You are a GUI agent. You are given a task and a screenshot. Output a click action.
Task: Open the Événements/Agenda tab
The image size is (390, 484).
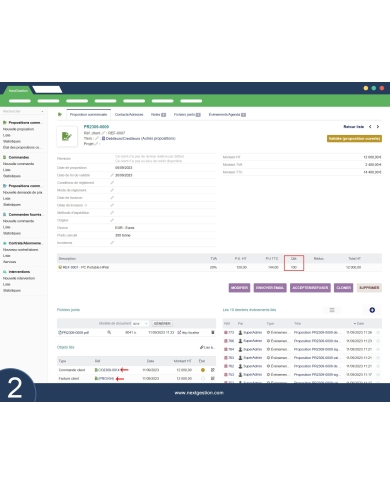[227, 114]
